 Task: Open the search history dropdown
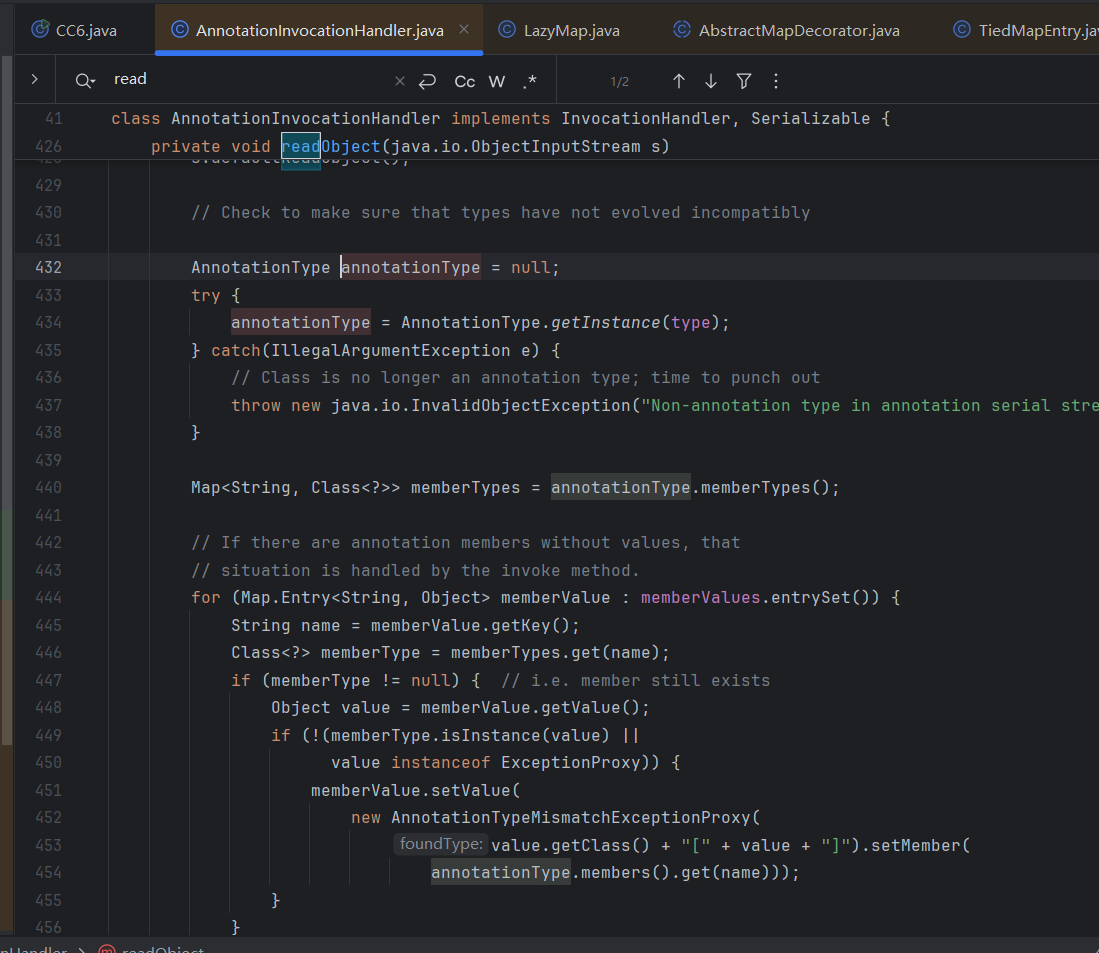click(x=85, y=81)
